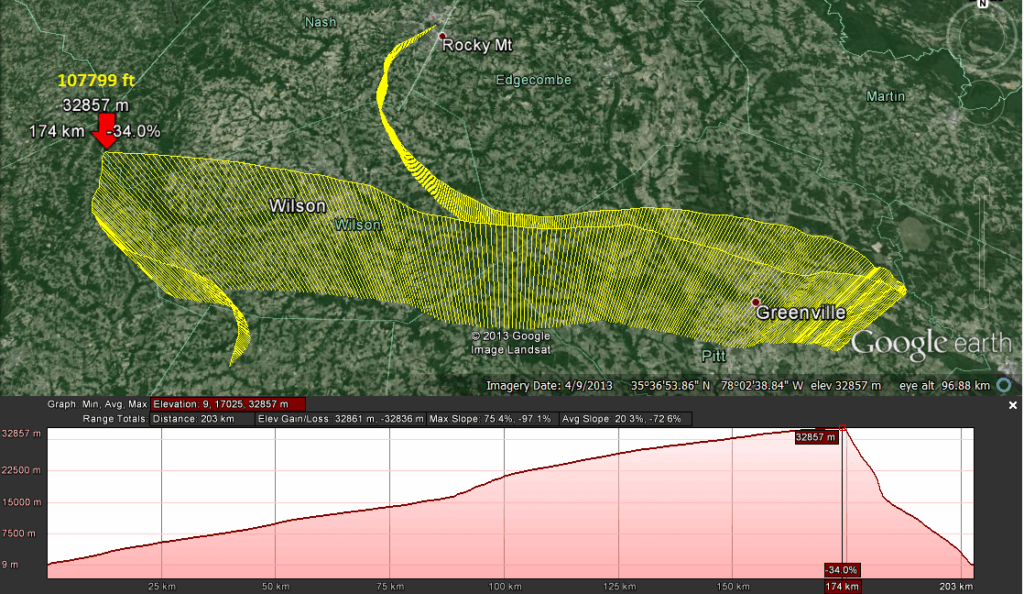Click the 32857 m peak label on graph
This screenshot has width=1024, height=594.
815,437
